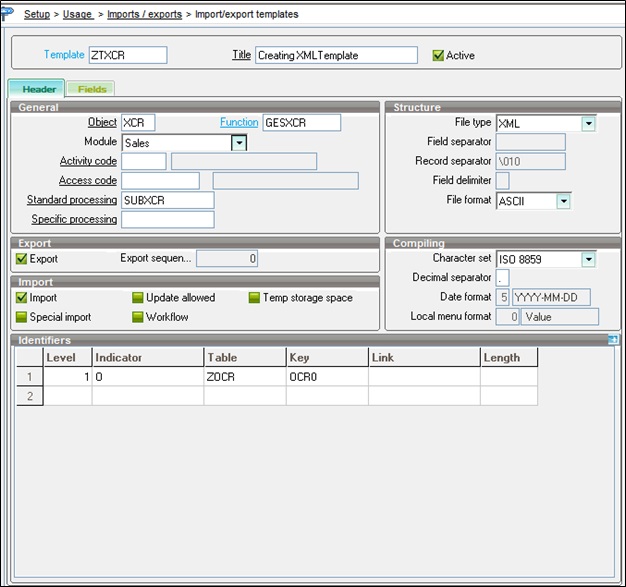
Task: Click the YYYY-MM-DD date format text
Action: click(x=551, y=297)
